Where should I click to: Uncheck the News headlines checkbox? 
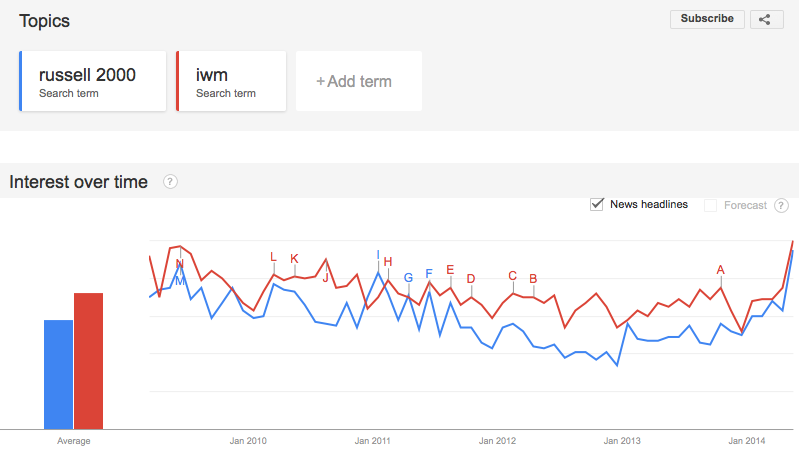597,204
